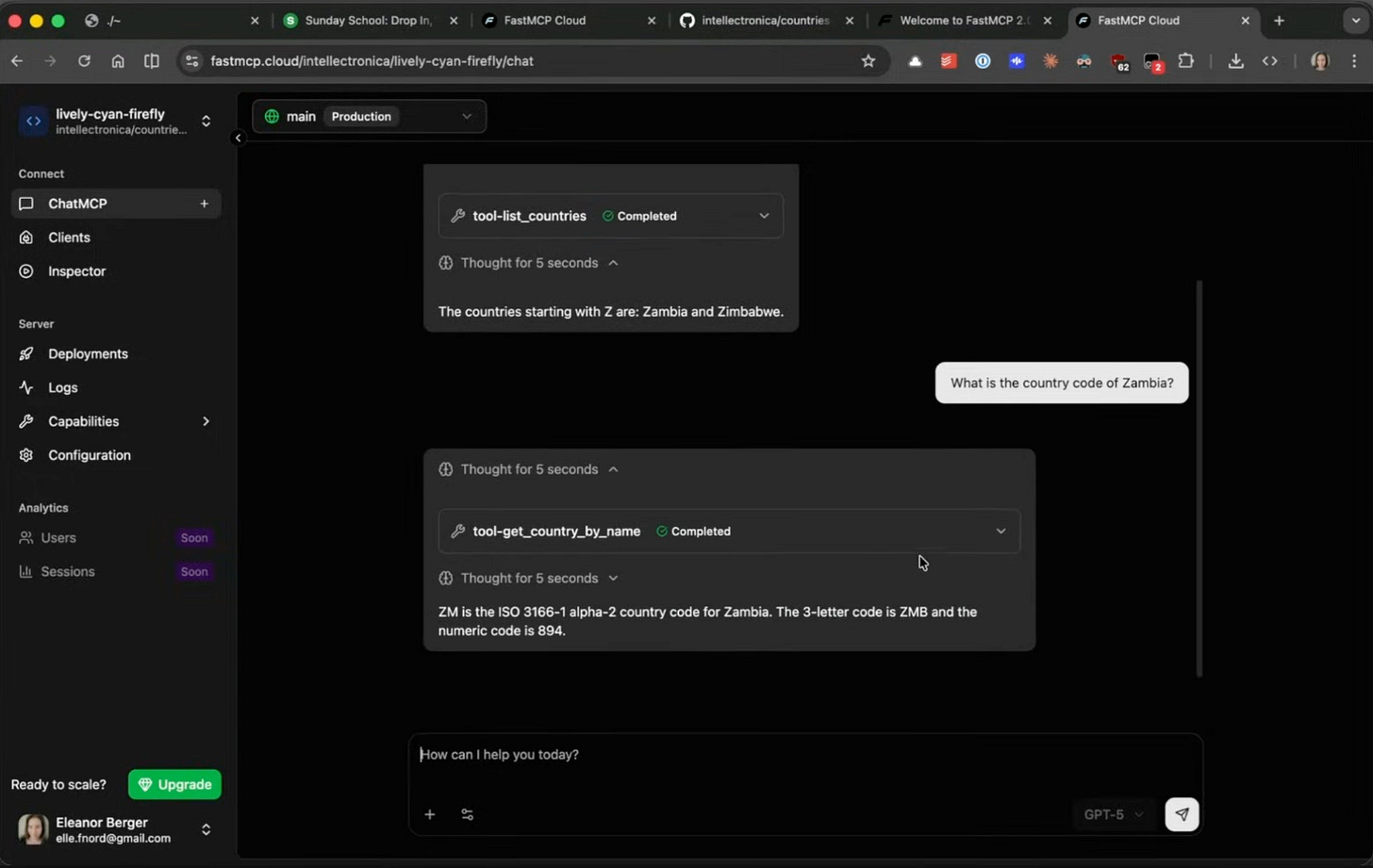Open the GPT-5 model selector
Viewport: 1373px width, 868px height.
[x=1113, y=814]
